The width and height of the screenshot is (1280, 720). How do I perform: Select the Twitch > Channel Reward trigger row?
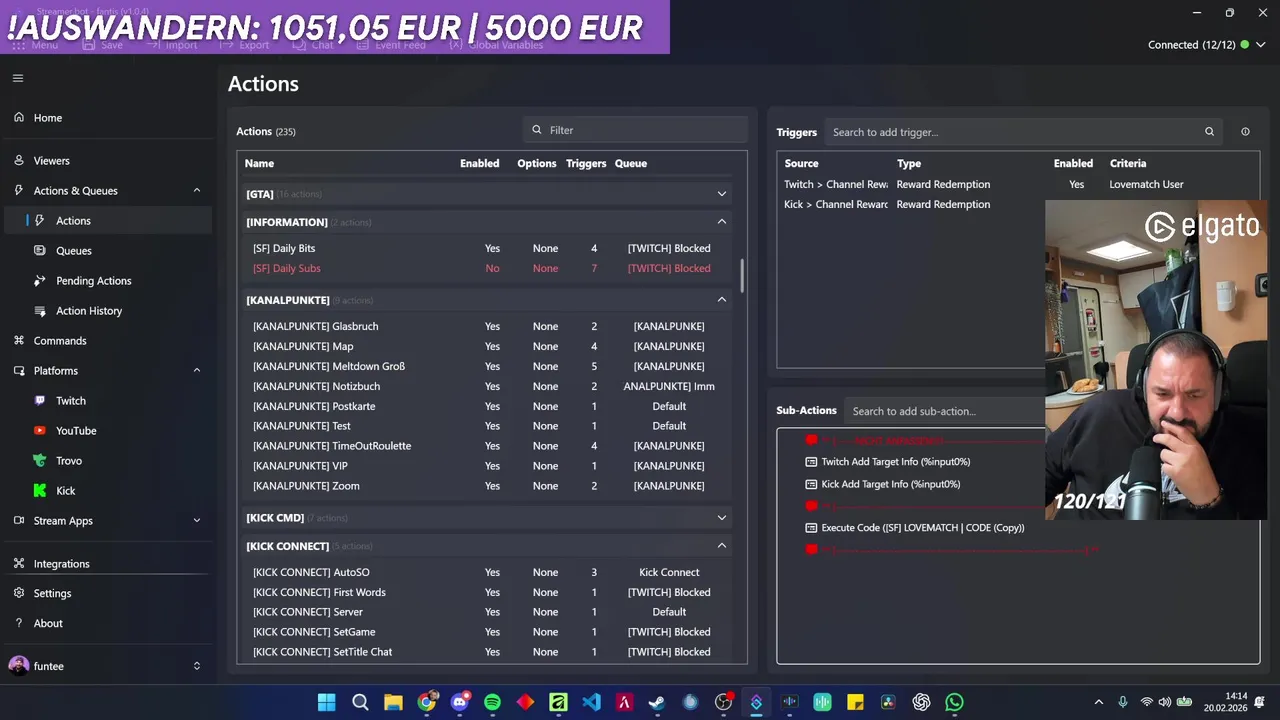[1018, 184]
